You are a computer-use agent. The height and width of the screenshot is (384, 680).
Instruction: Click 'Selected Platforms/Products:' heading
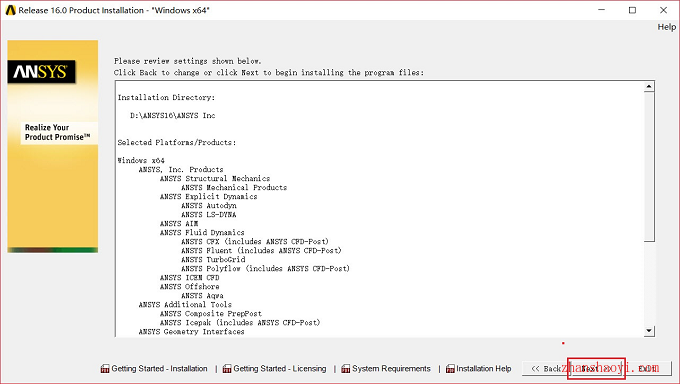(x=177, y=142)
